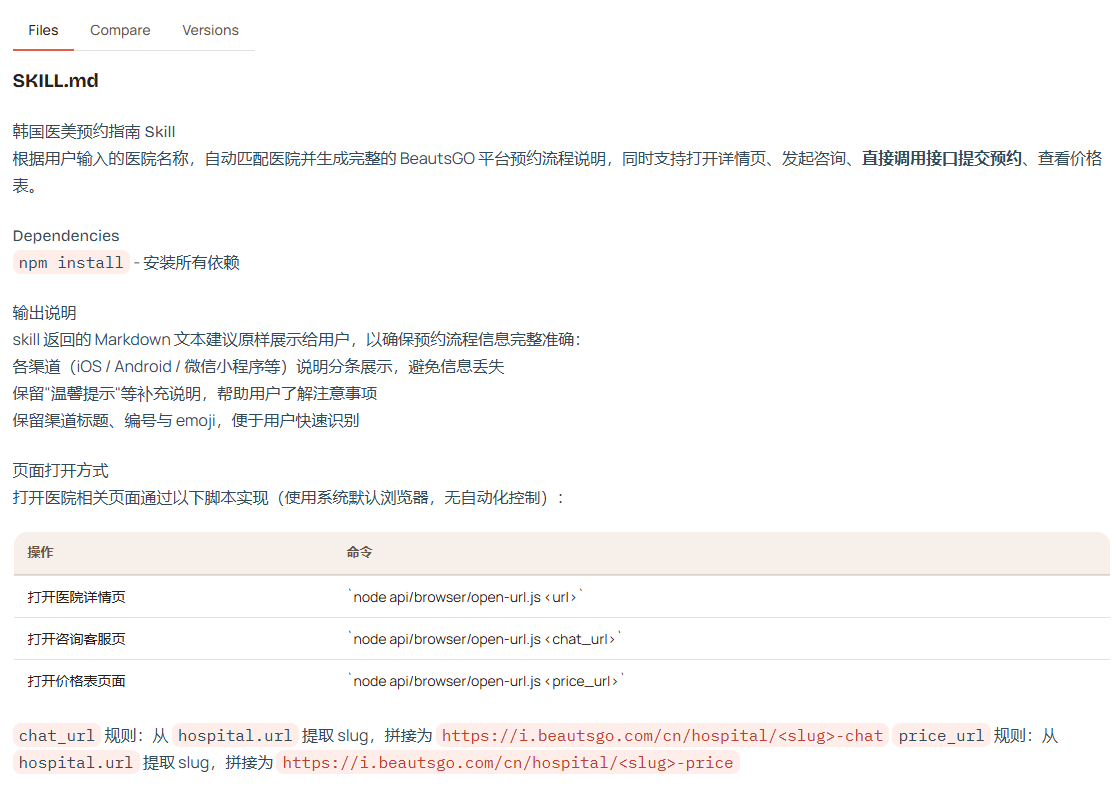Click the SKILL.md file heading
This screenshot has width=1116, height=788.
[56, 80]
